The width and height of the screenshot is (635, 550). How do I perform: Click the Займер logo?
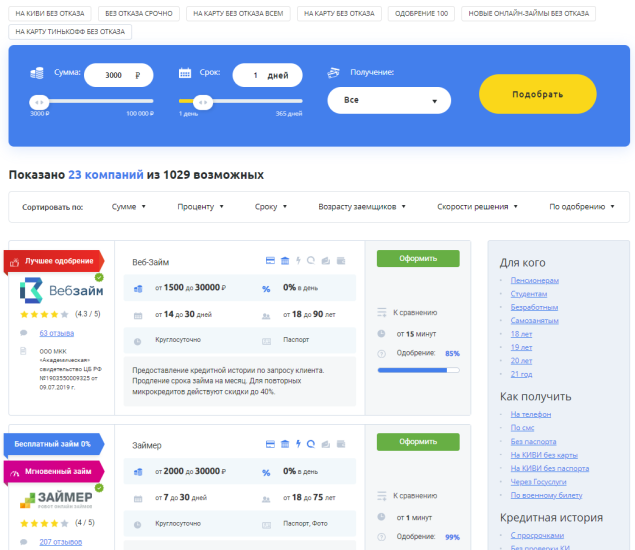[x=57, y=500]
